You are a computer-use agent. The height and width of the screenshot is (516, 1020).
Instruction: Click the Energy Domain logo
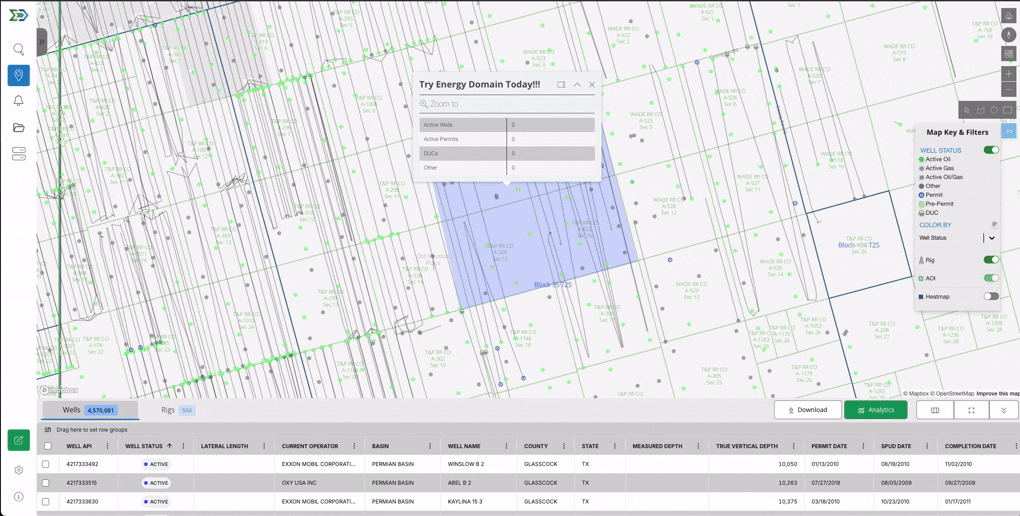pyautogui.click(x=18, y=15)
